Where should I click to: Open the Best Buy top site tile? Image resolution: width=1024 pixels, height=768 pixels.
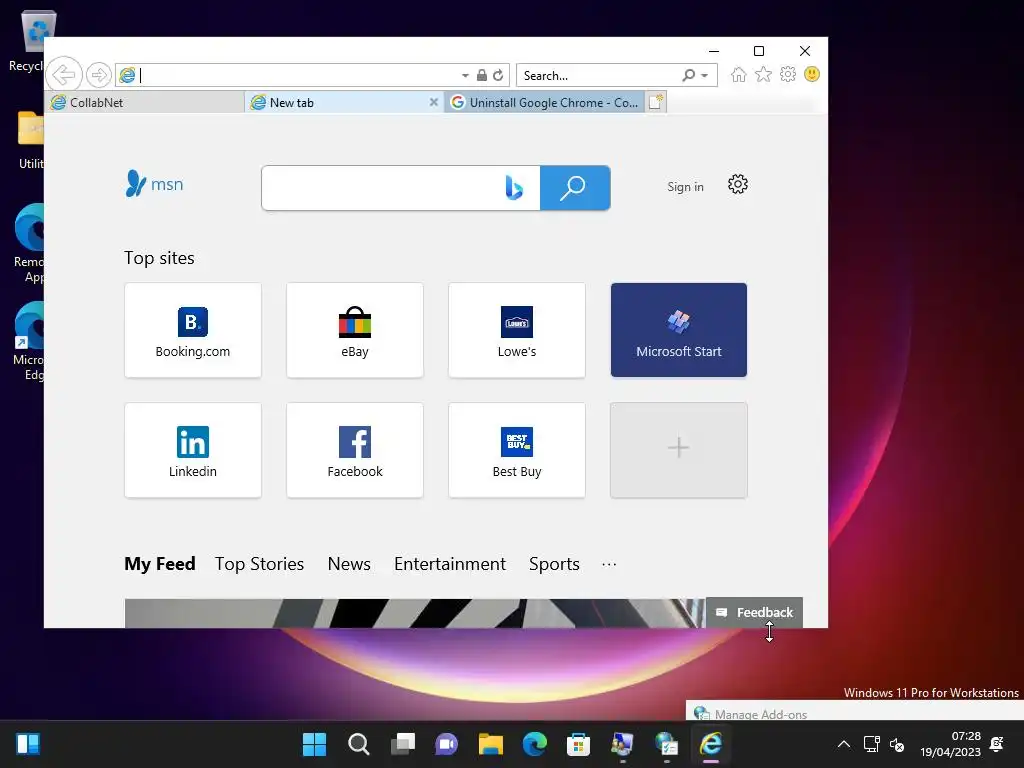coord(517,450)
